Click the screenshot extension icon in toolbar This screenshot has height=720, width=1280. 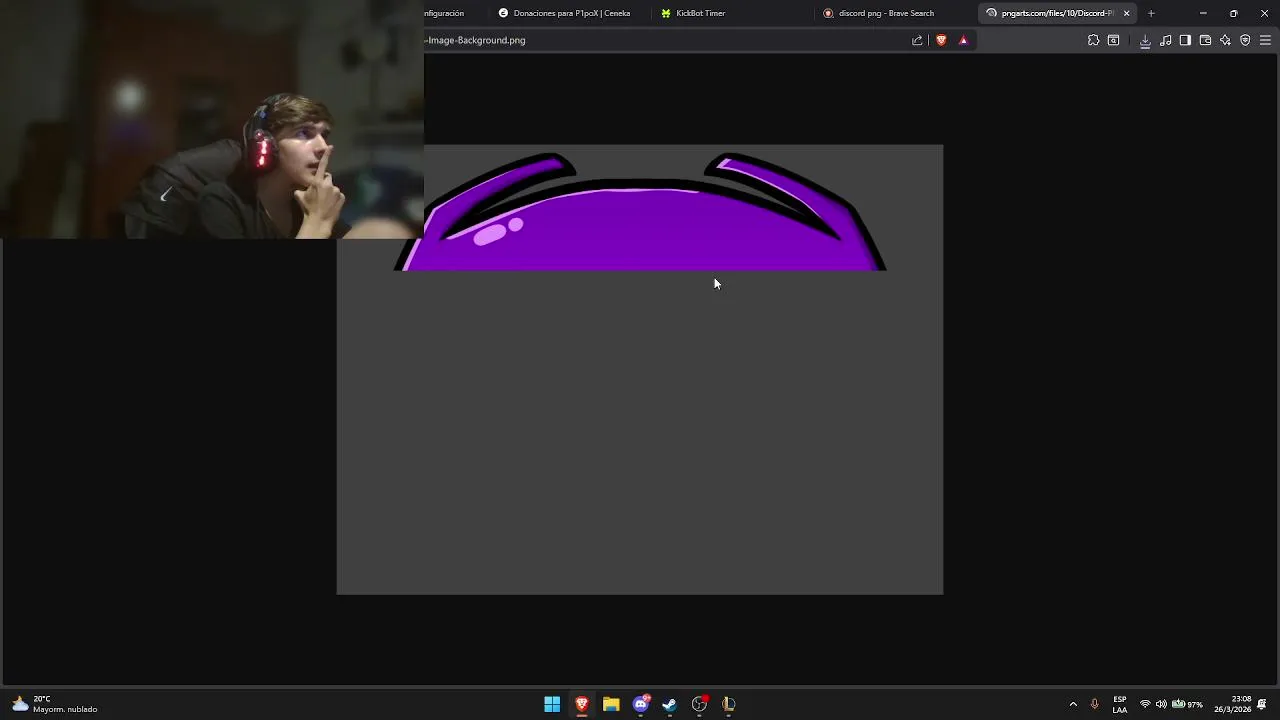[1113, 40]
